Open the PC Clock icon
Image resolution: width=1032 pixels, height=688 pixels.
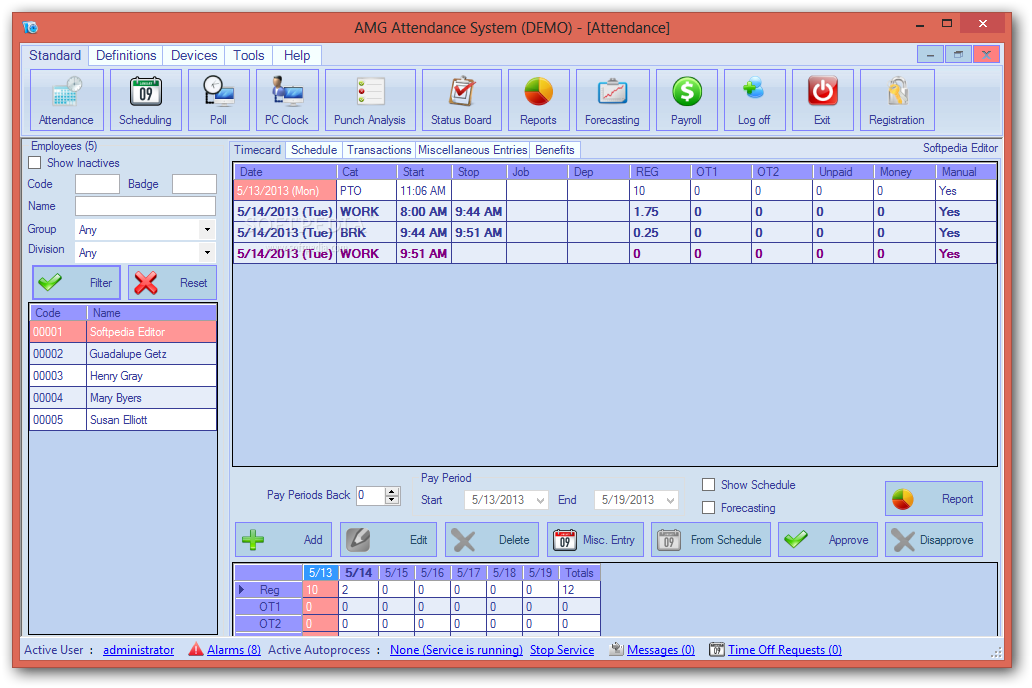(287, 100)
